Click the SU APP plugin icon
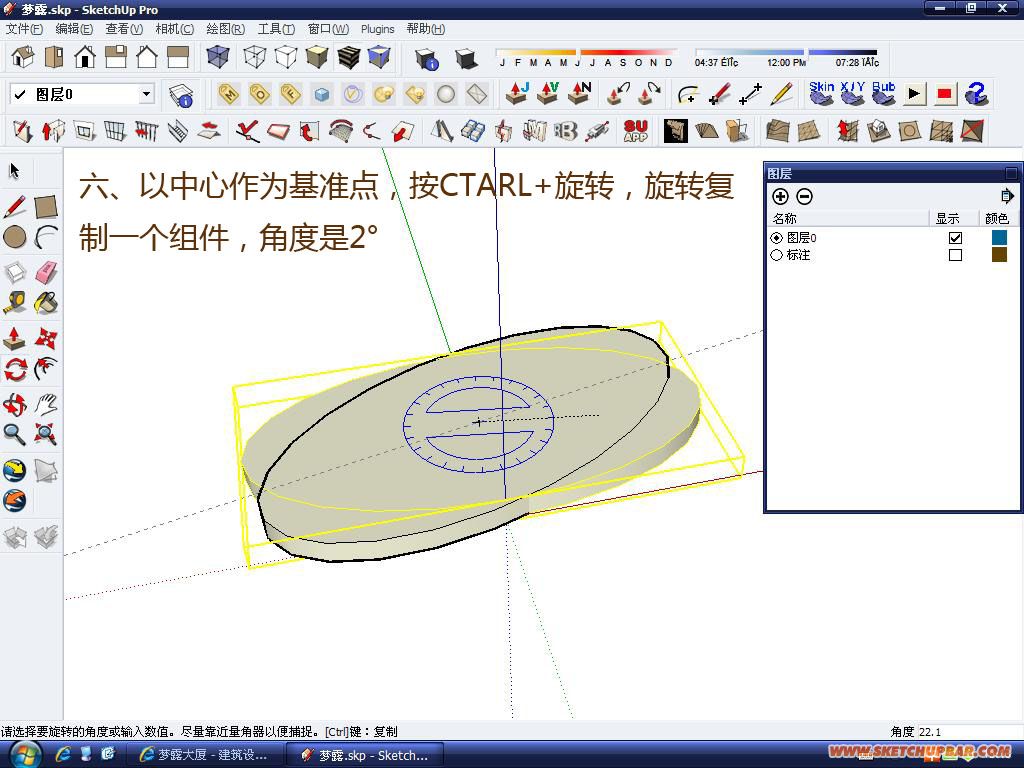1024x768 pixels. click(x=635, y=131)
